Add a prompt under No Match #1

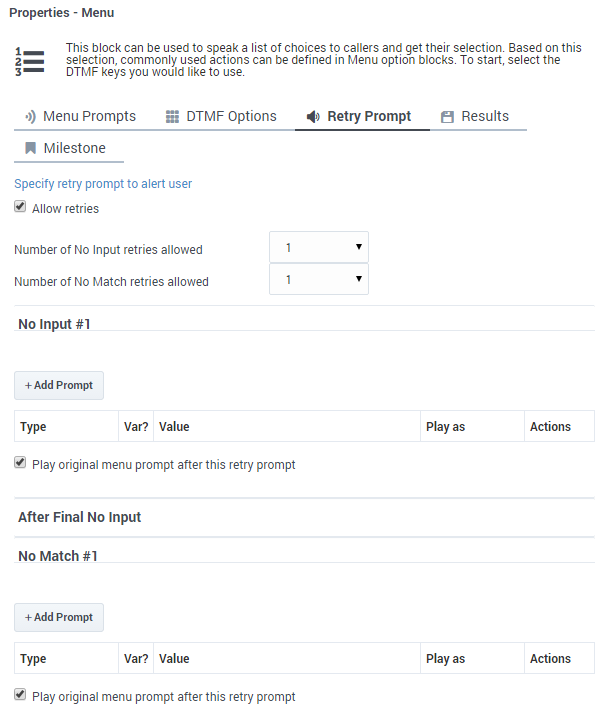(x=59, y=617)
